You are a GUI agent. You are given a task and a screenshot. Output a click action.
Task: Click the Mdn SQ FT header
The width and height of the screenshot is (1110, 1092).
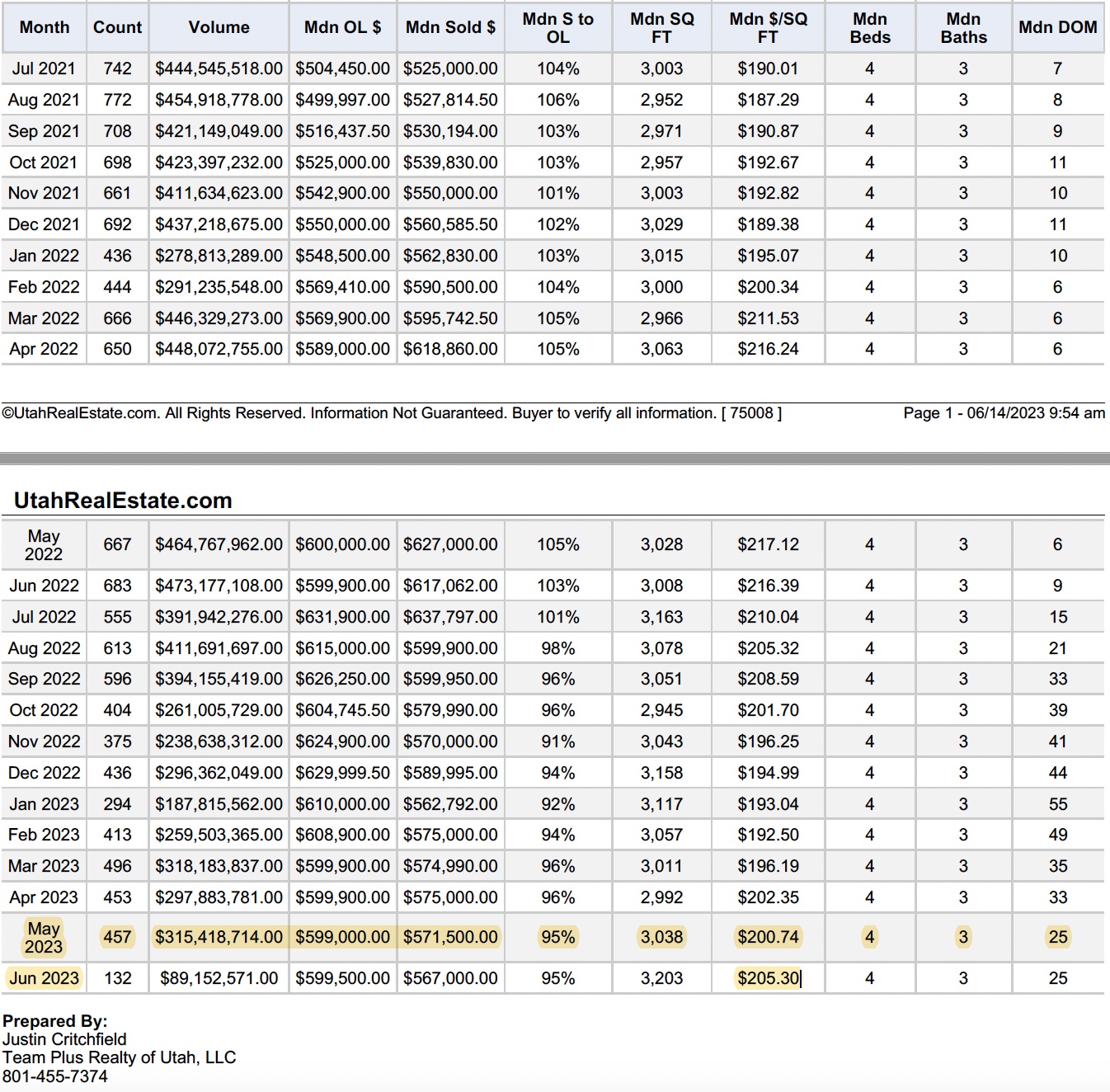(662, 28)
